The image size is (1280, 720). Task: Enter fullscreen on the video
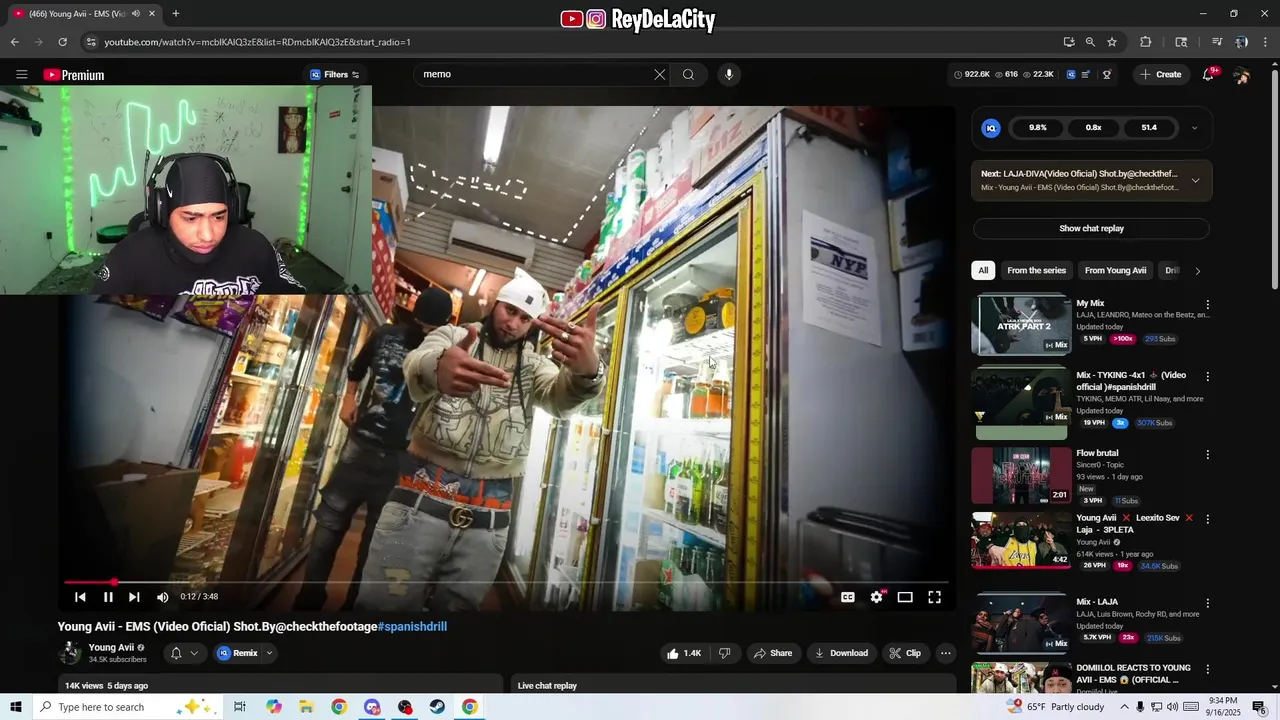tap(934, 597)
